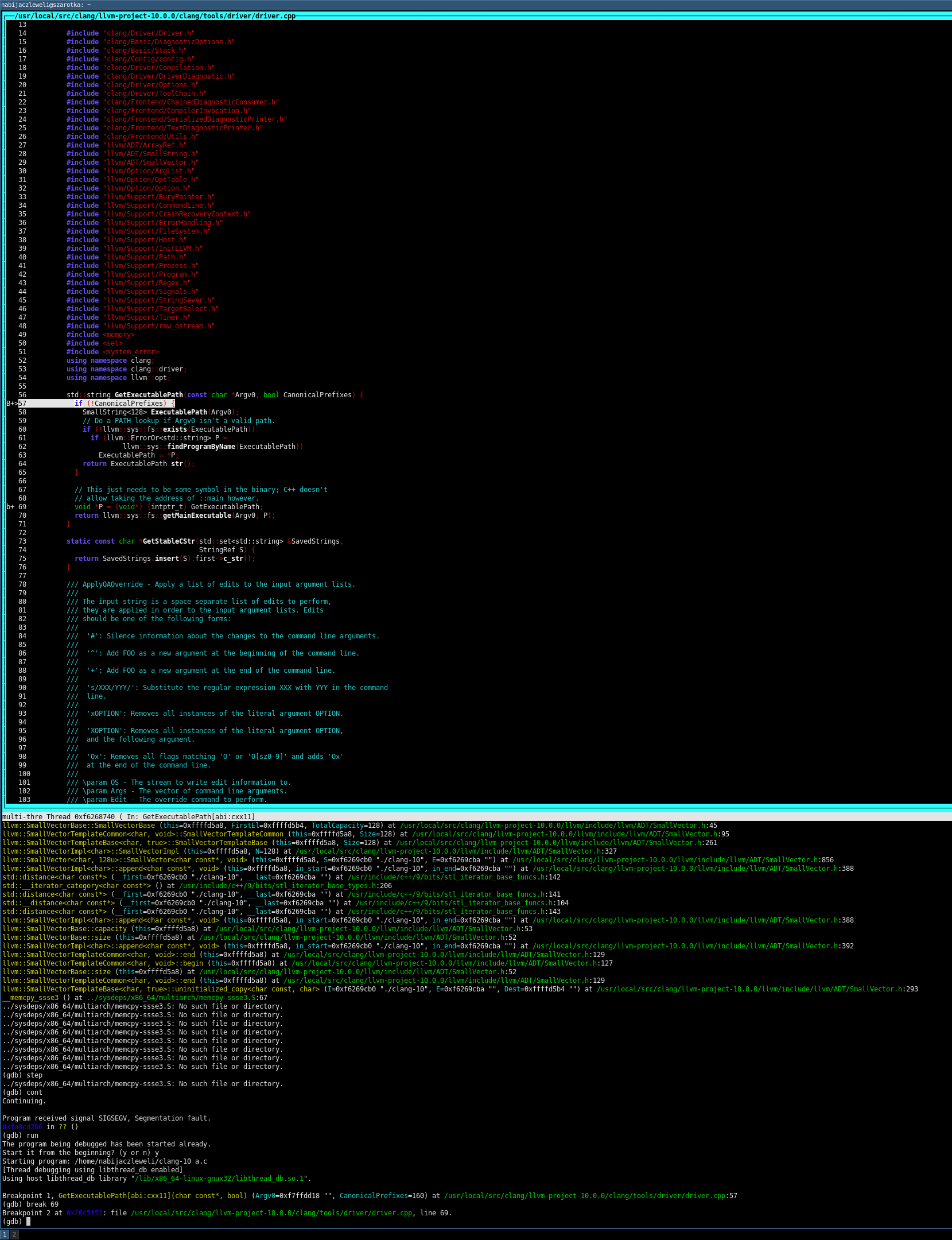Click line number 56 in the source gutter

coord(22,395)
